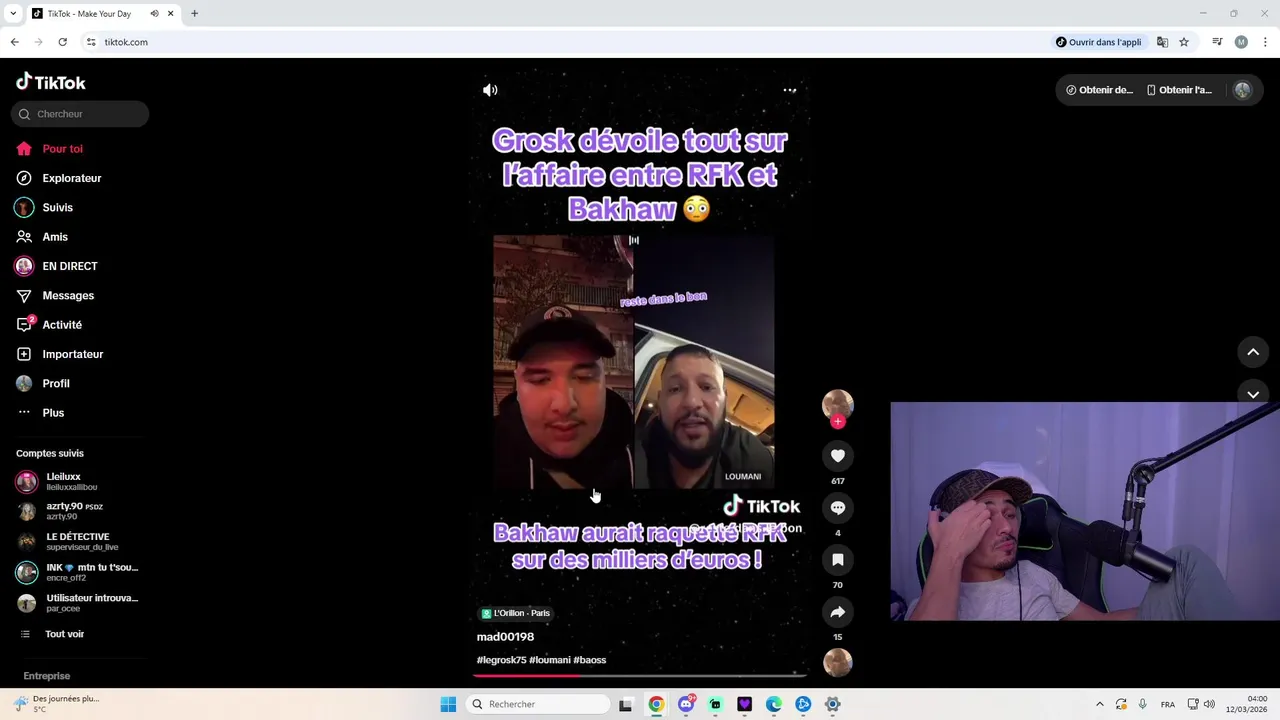Viewport: 1280px width, 720px height.
Task: Click the TikTok logo
Action: 51,82
